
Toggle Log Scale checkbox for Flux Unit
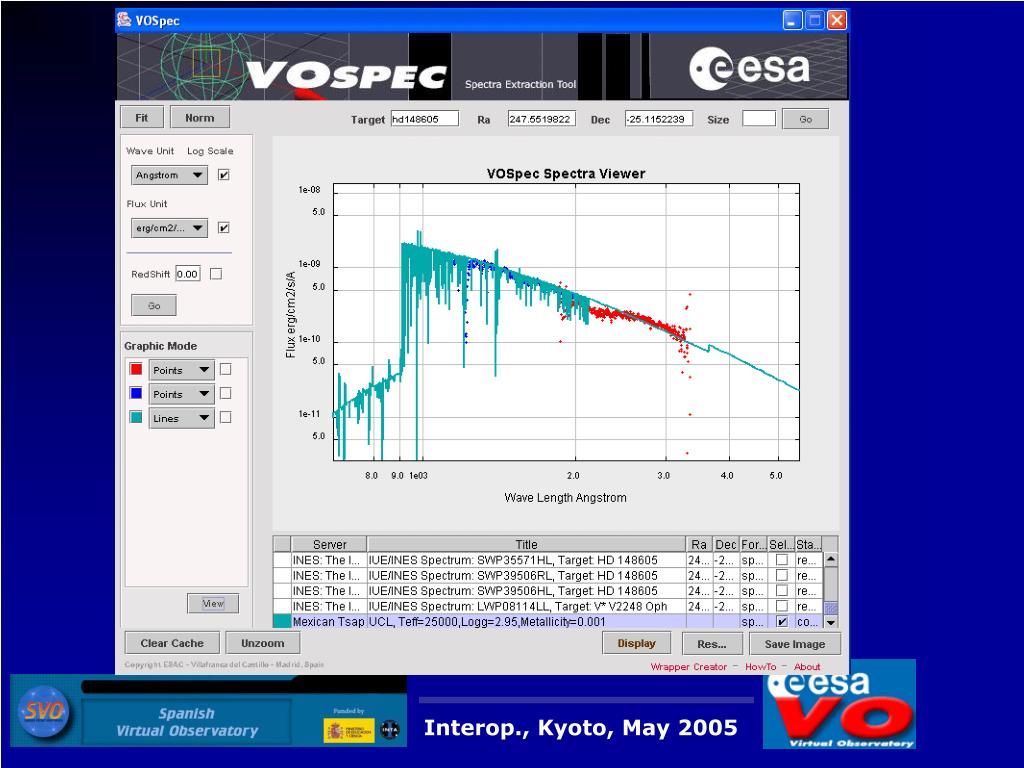pos(224,228)
